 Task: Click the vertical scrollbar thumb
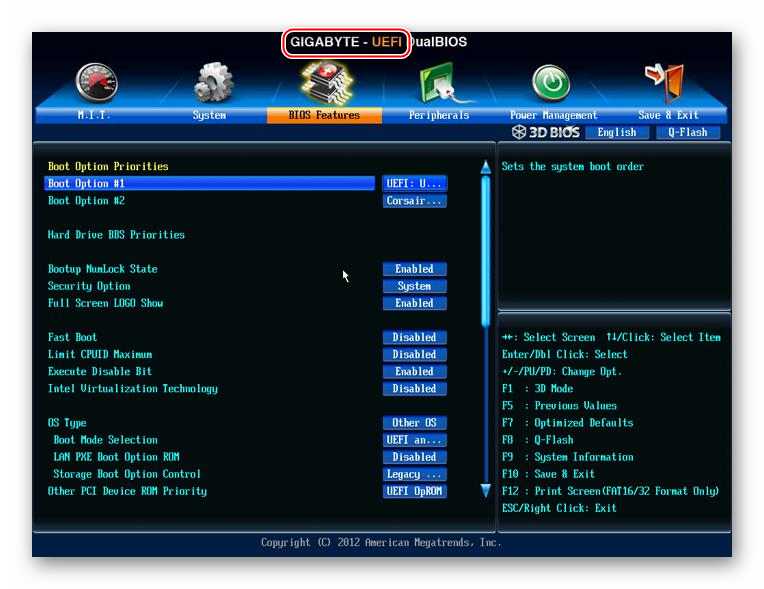pyautogui.click(x=485, y=251)
